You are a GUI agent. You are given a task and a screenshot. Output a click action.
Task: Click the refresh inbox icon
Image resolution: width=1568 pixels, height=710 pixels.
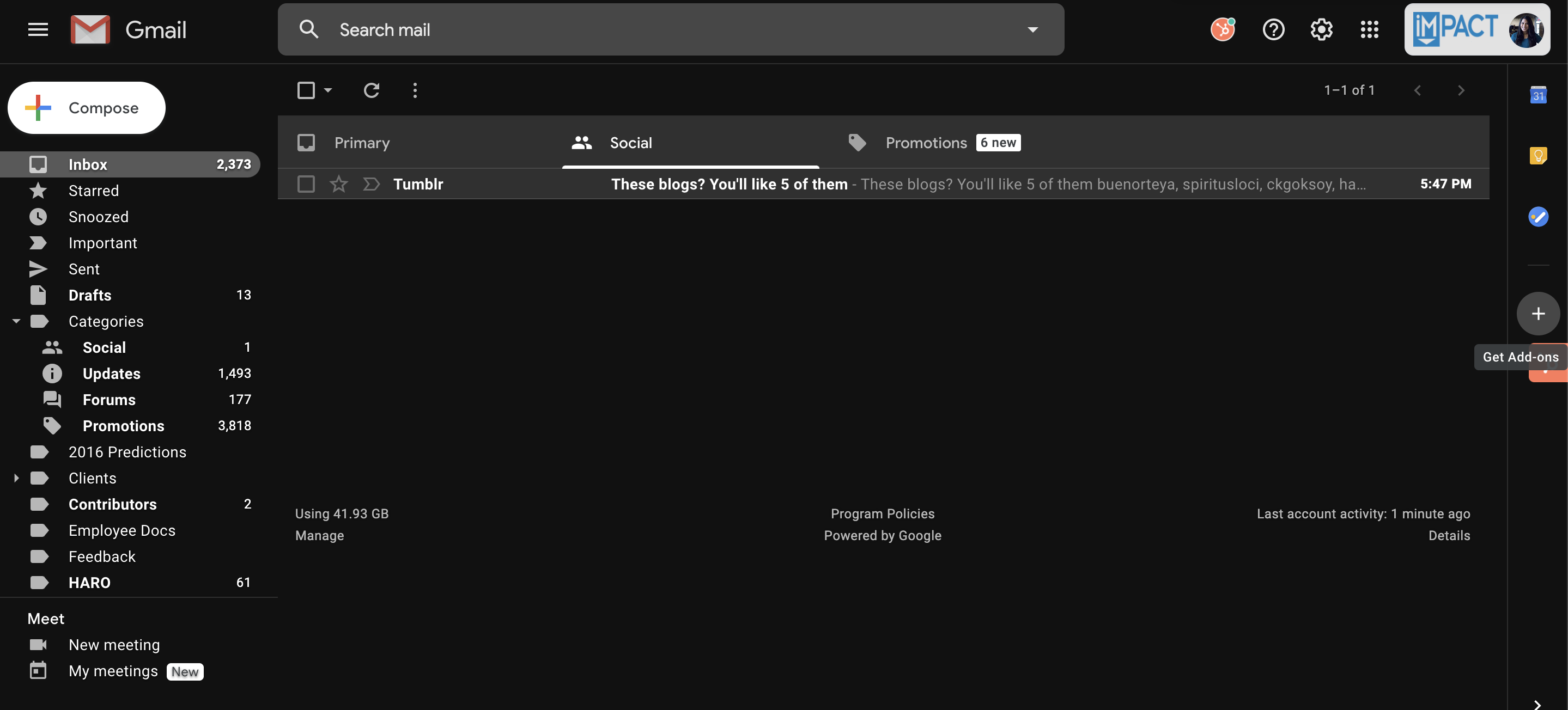pos(372,90)
